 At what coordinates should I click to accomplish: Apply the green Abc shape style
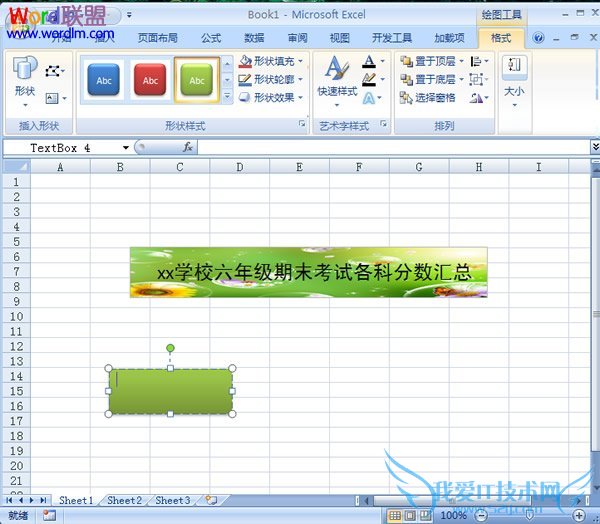[197, 80]
